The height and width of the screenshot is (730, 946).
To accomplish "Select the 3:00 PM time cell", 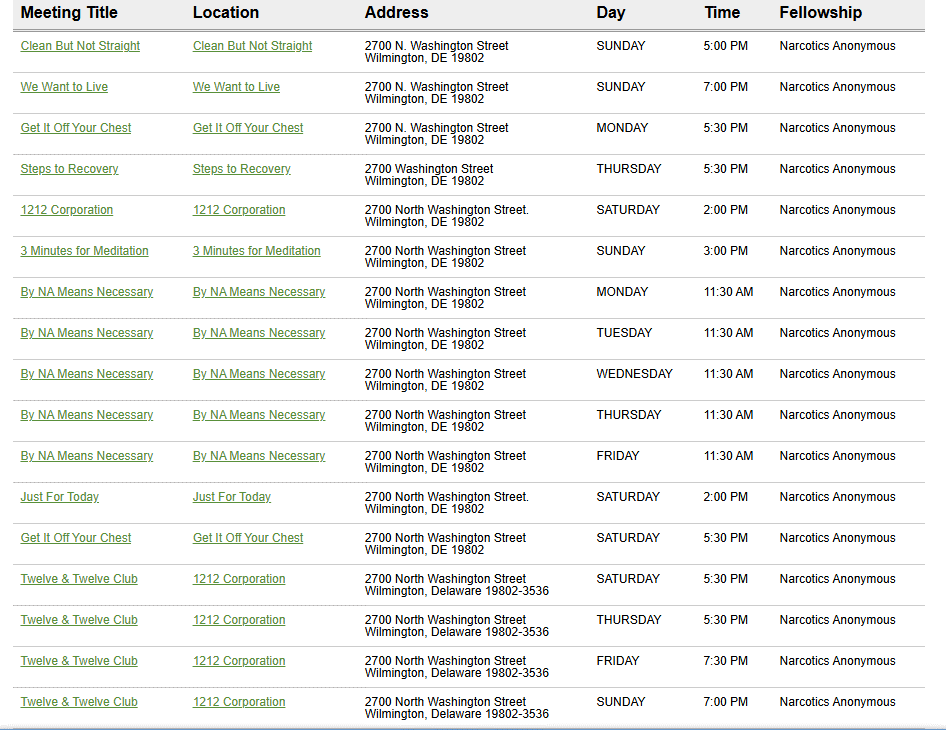I will (725, 251).
